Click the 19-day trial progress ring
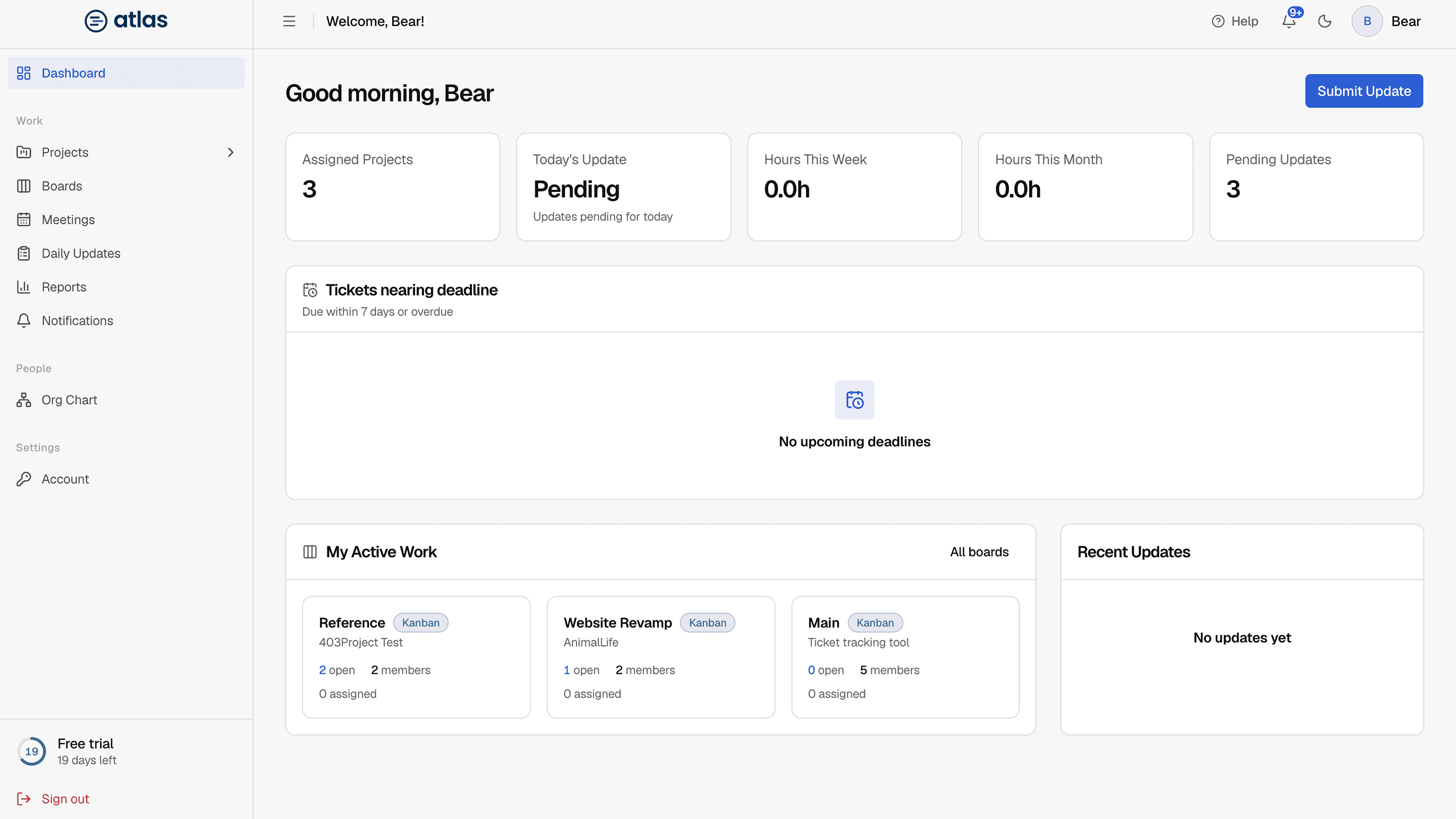 point(32,751)
